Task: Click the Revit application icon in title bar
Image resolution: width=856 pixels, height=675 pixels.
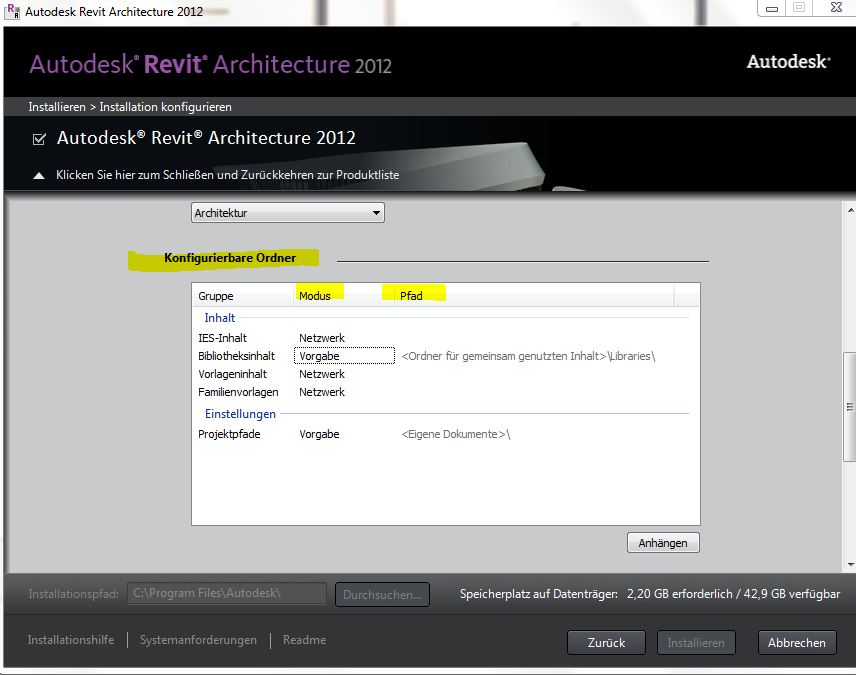Action: (12, 11)
